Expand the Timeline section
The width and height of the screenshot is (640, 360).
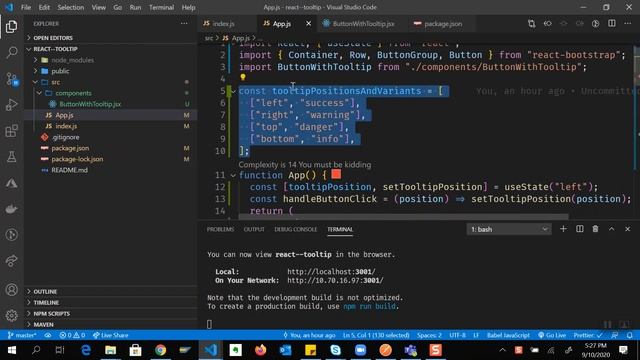click(x=110, y=302)
